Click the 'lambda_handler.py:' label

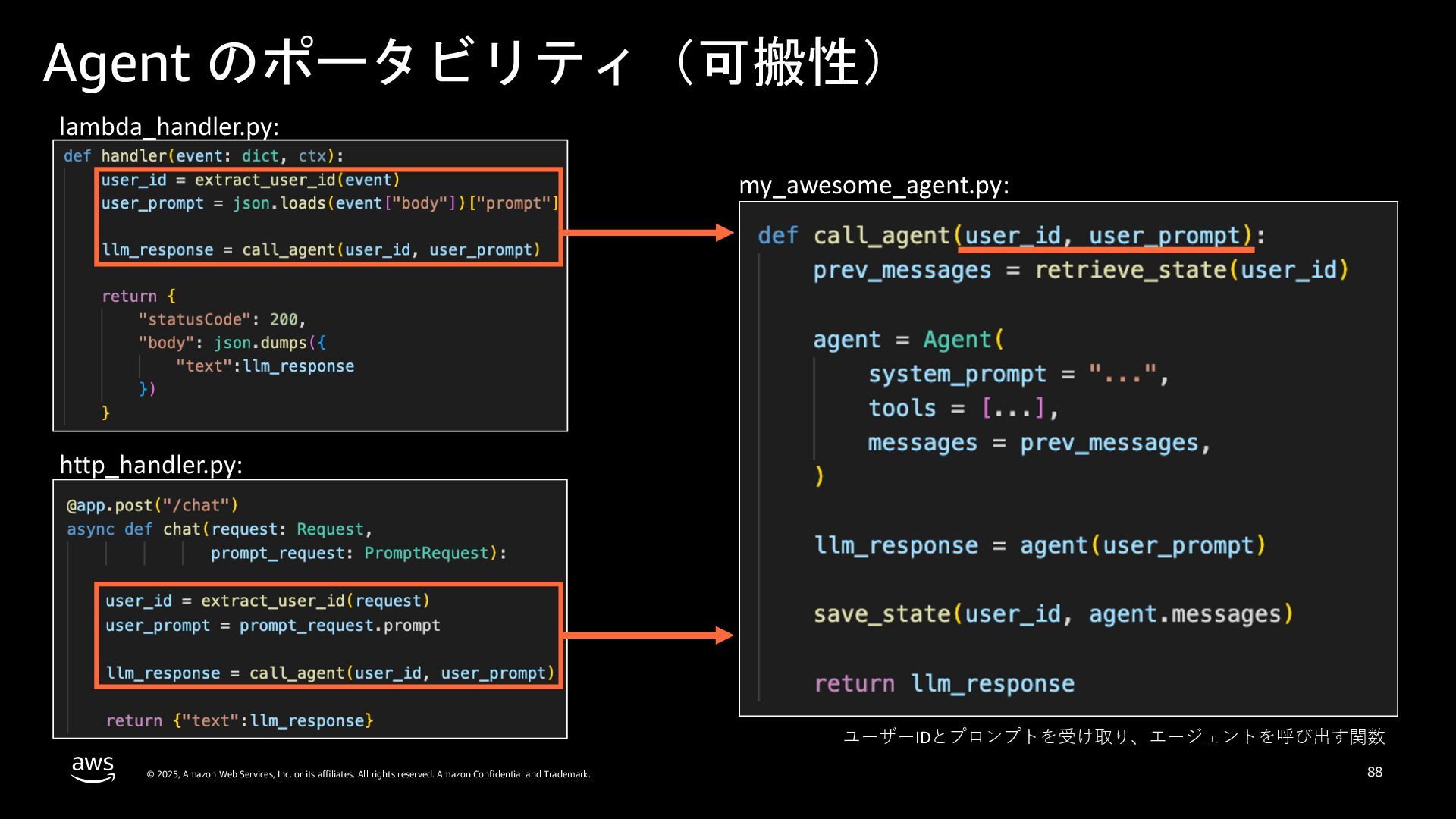tap(169, 126)
